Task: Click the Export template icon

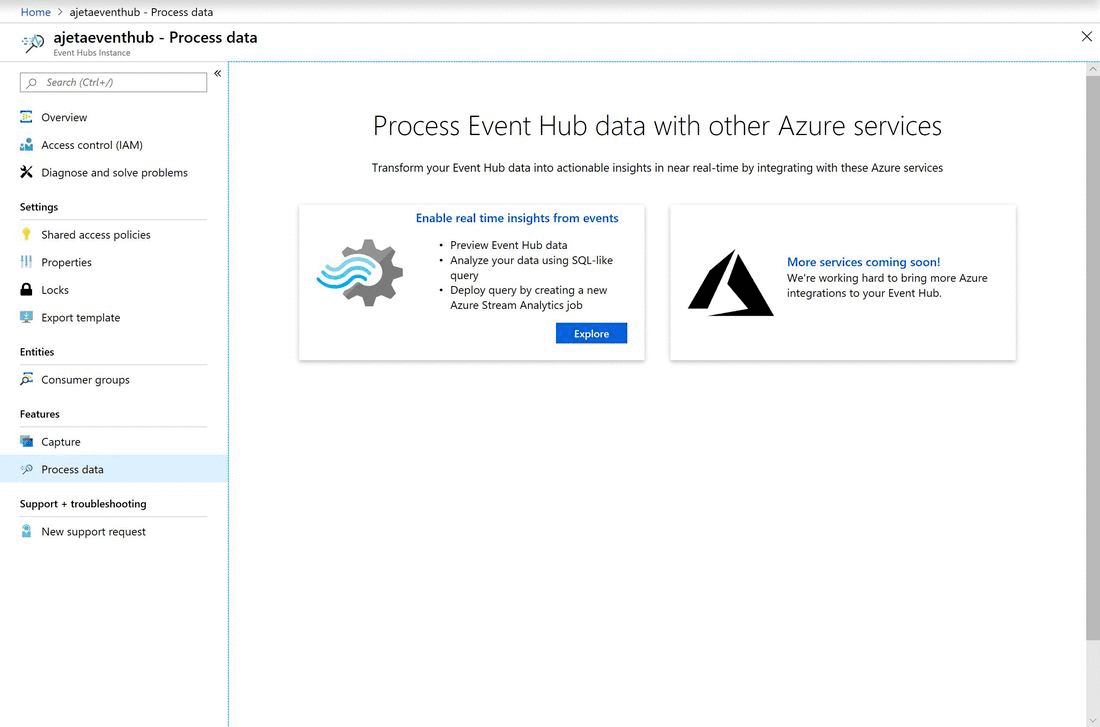Action: coord(25,317)
